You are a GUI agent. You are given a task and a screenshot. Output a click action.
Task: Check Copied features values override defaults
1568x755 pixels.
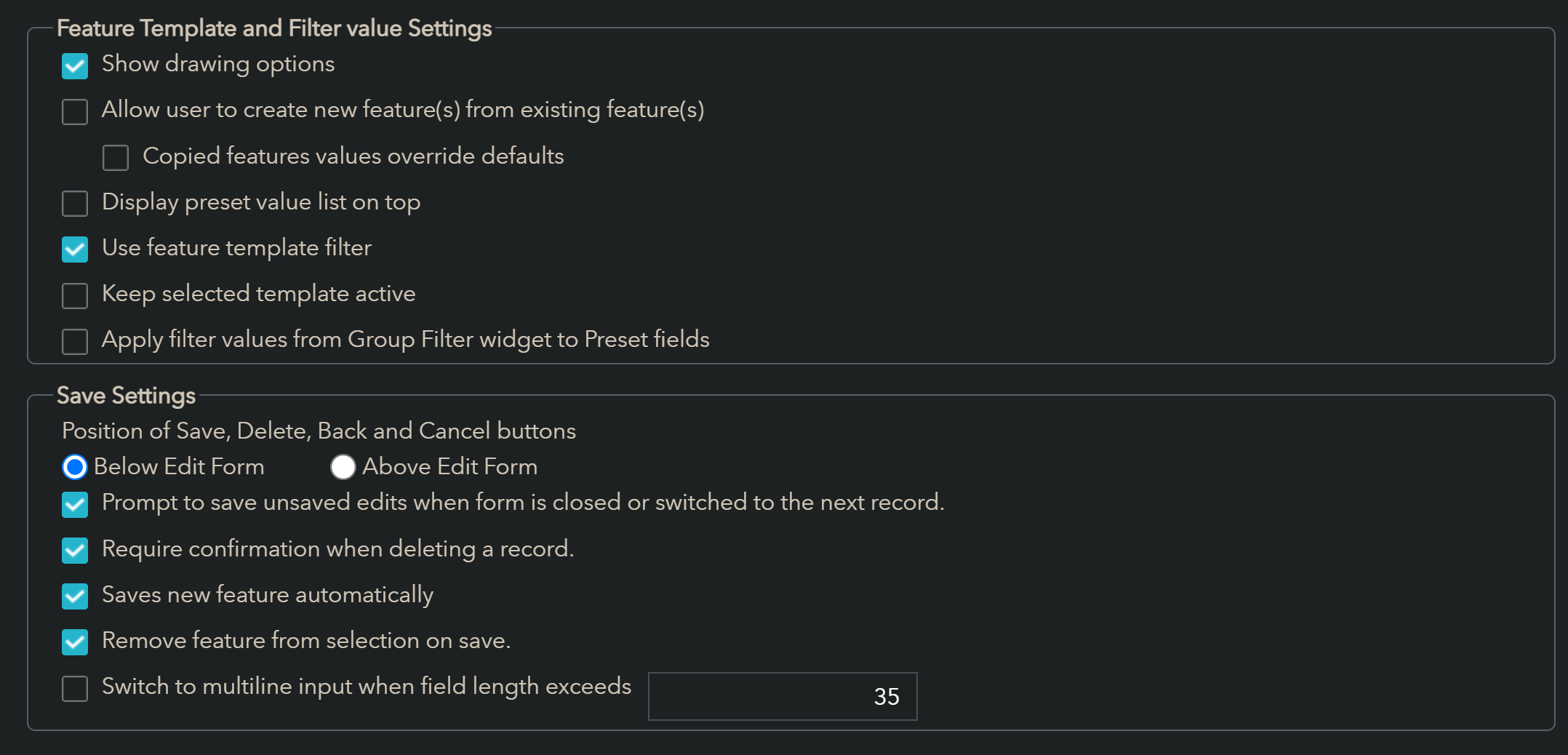pos(116,158)
